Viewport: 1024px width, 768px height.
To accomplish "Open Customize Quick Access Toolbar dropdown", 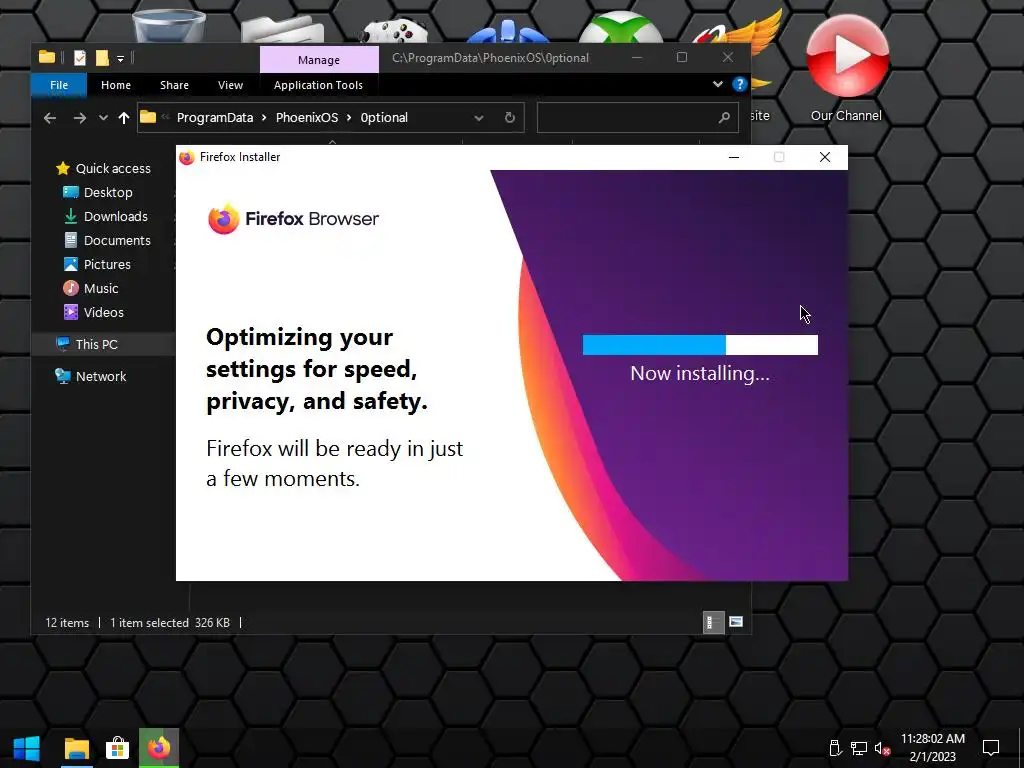I will pos(120,59).
